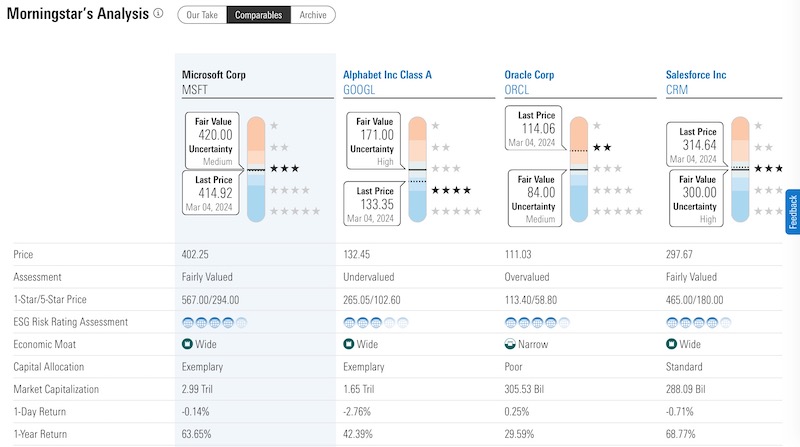Click the info icon beside Morningstar's Analysis
This screenshot has height=447, width=800.
158,15
